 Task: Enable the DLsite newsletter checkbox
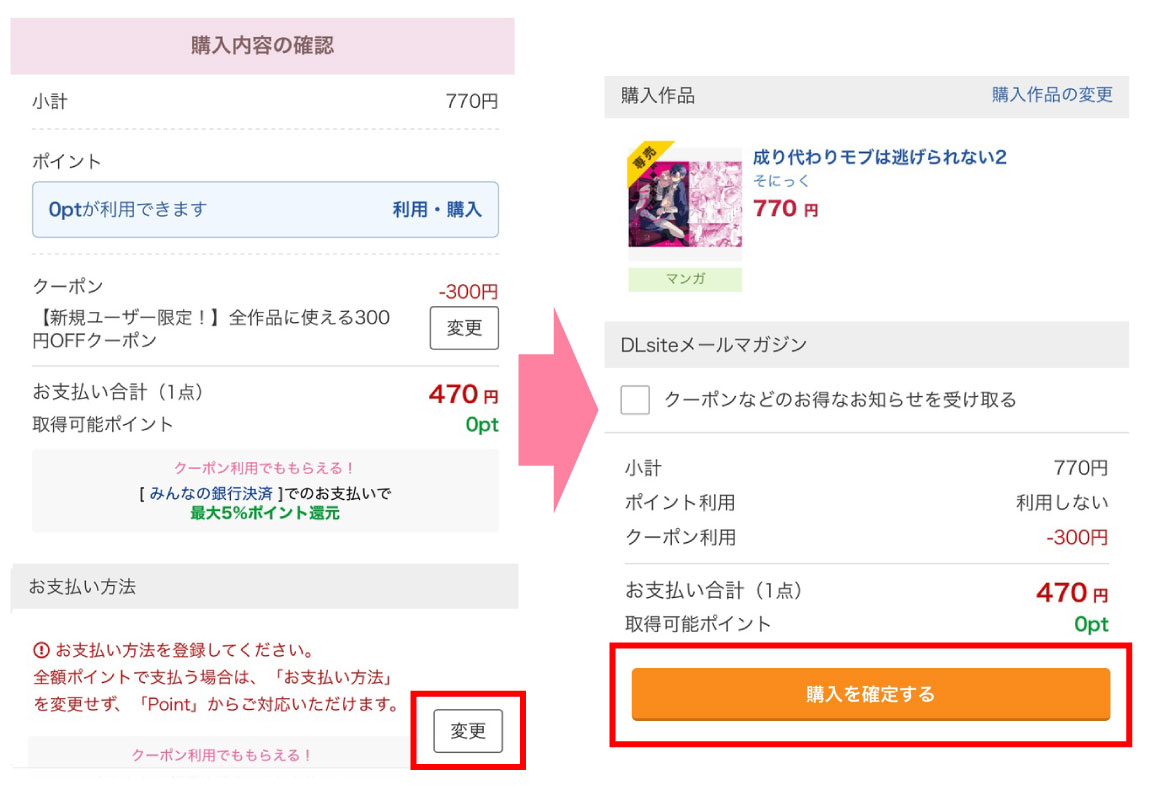coord(635,400)
